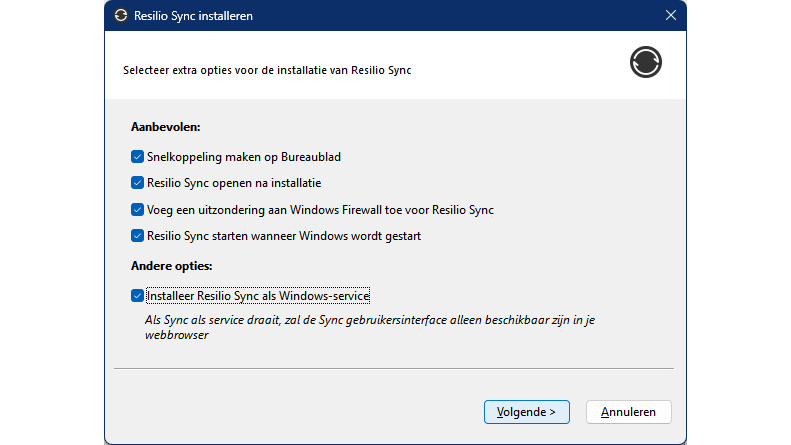Click the 'Selecteer extra opties' header text

(x=267, y=71)
